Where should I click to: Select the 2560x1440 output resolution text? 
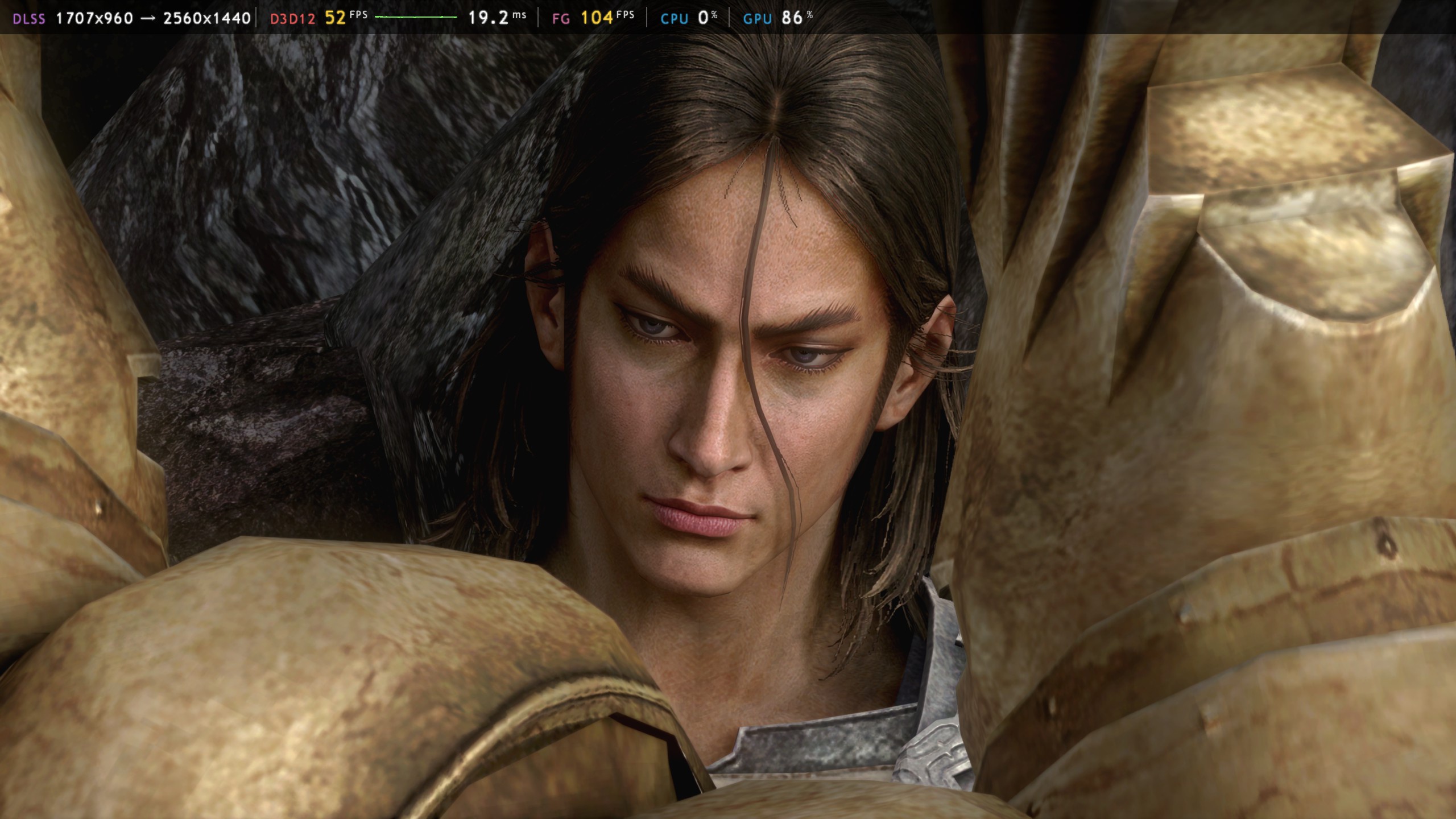tap(207, 18)
